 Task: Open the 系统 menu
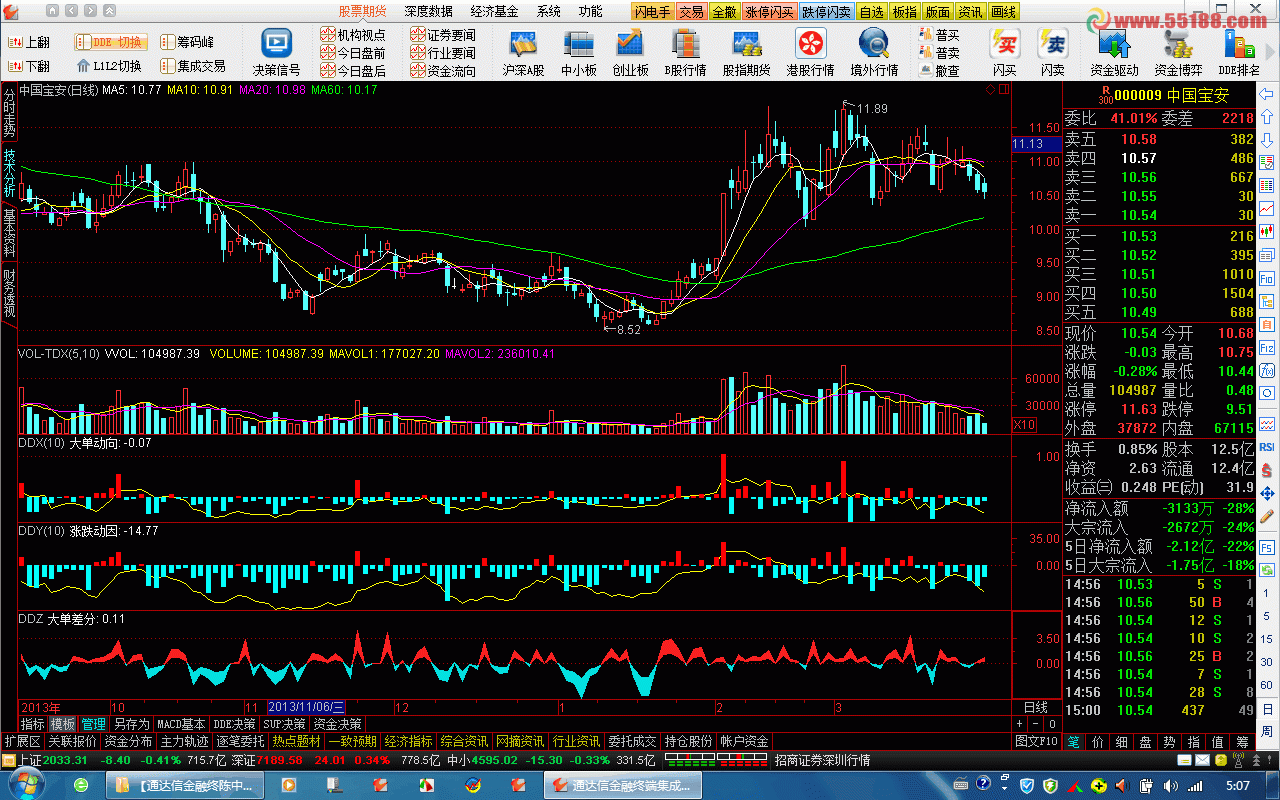pyautogui.click(x=548, y=12)
